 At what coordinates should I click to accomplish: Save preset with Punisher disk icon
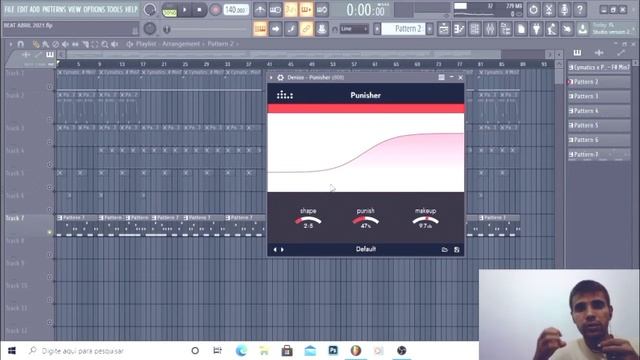457,249
